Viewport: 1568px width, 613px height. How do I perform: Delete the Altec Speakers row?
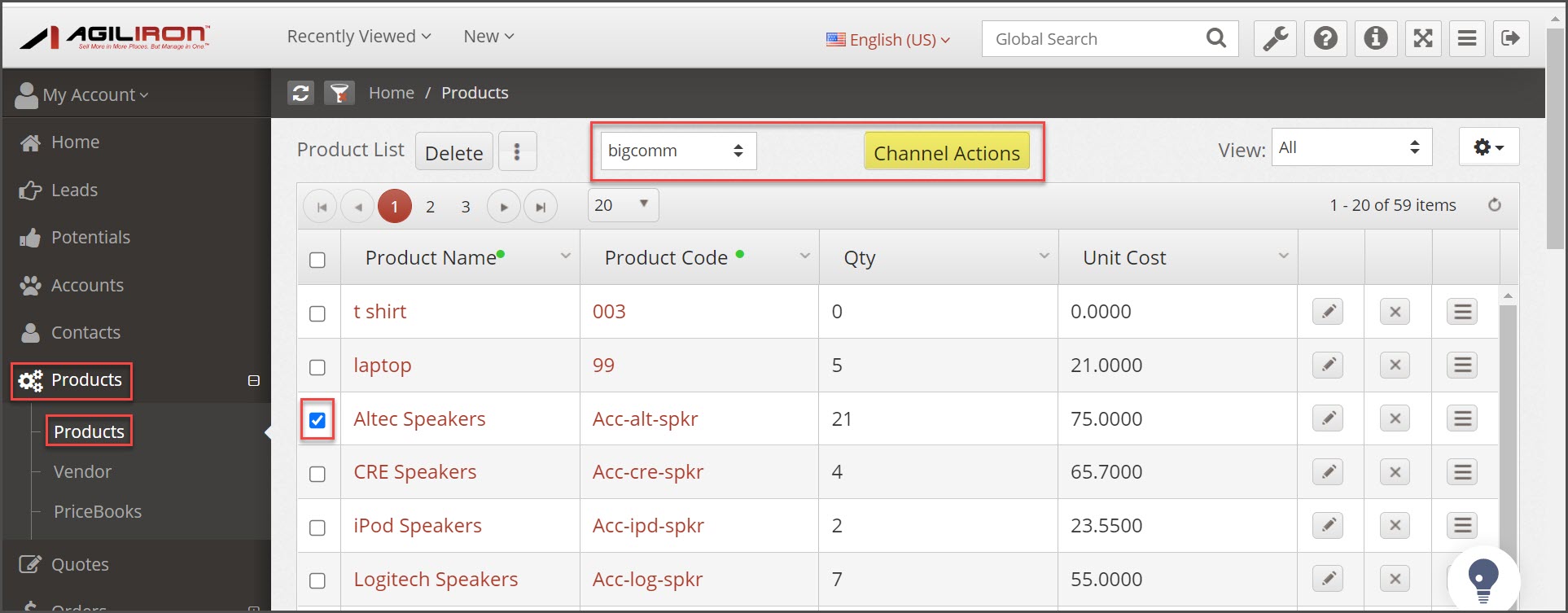(1395, 418)
